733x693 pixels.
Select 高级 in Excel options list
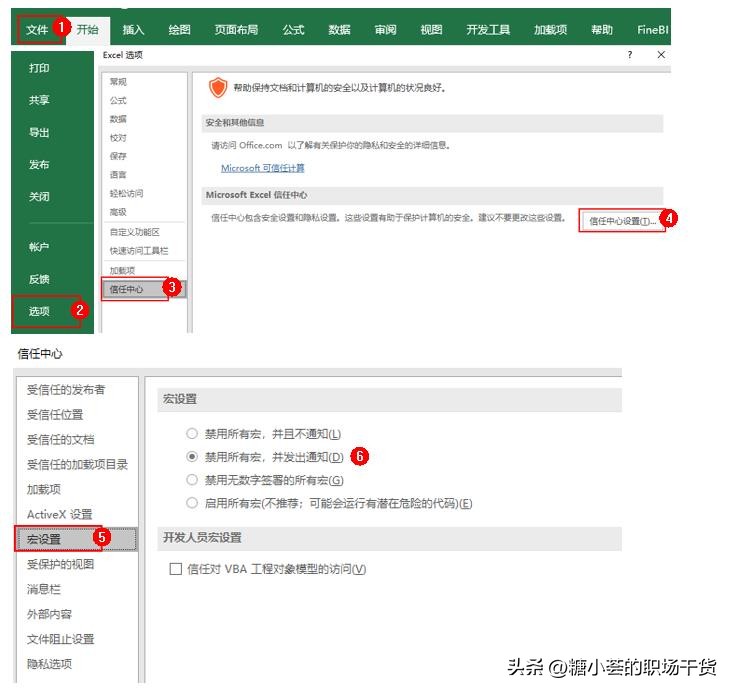tap(118, 212)
